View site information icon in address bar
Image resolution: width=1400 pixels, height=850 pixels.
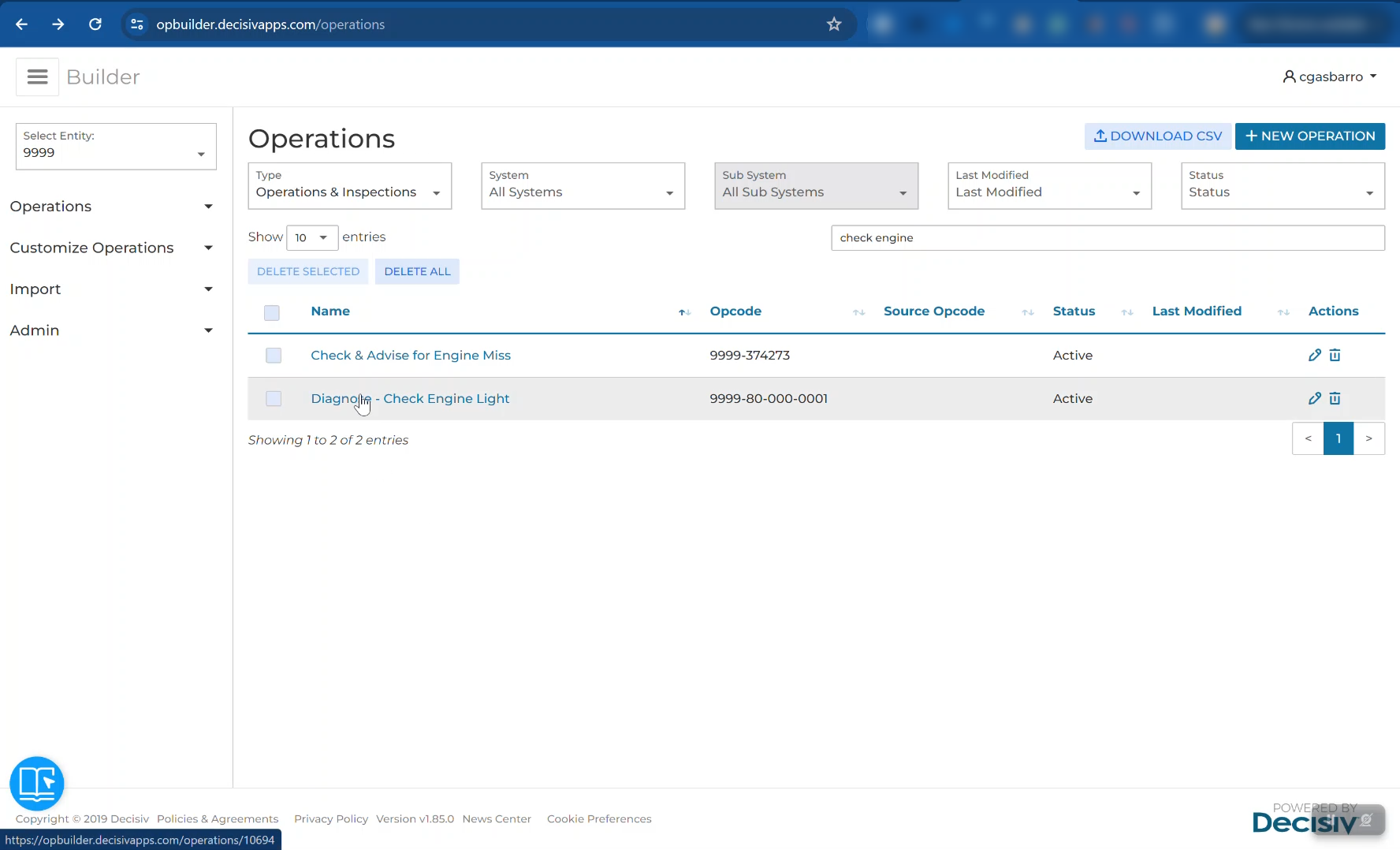(x=137, y=24)
